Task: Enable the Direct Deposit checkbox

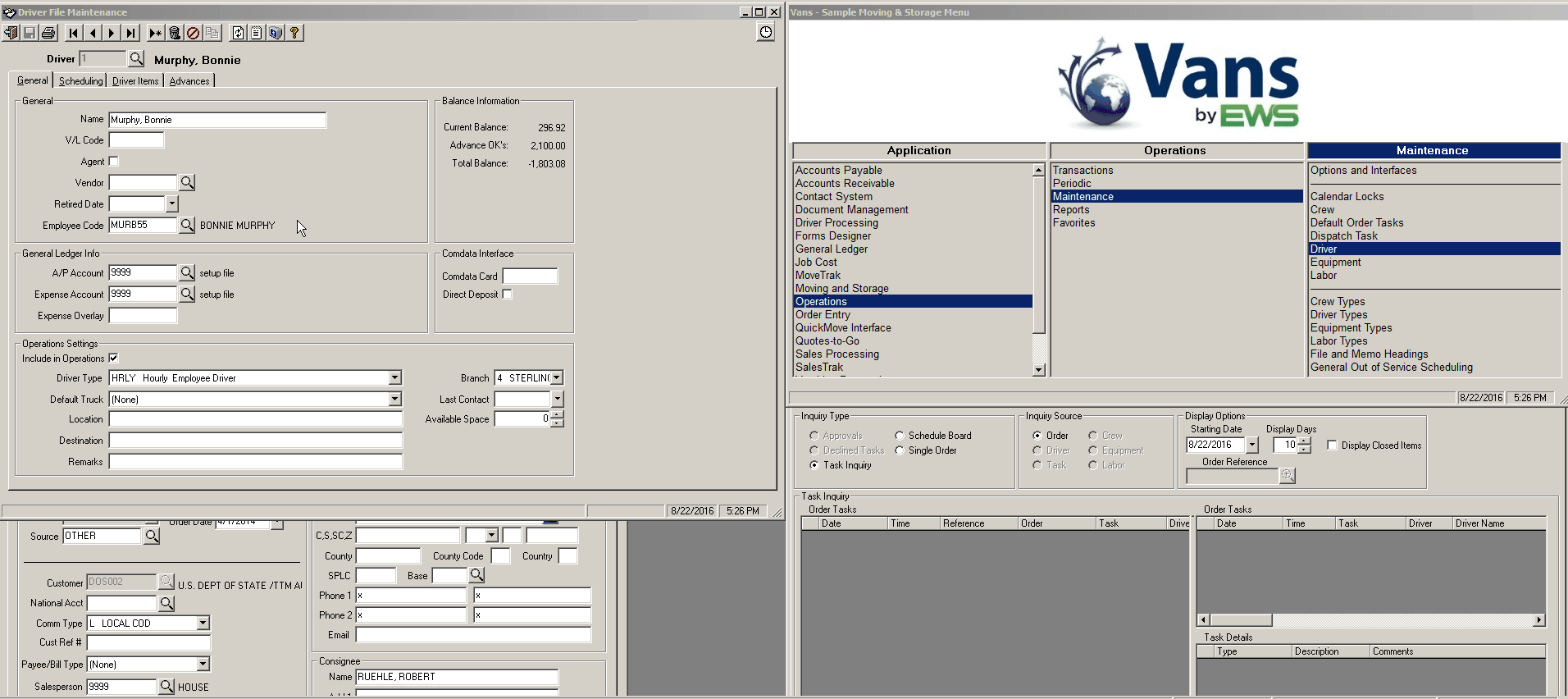Action: pyautogui.click(x=507, y=295)
